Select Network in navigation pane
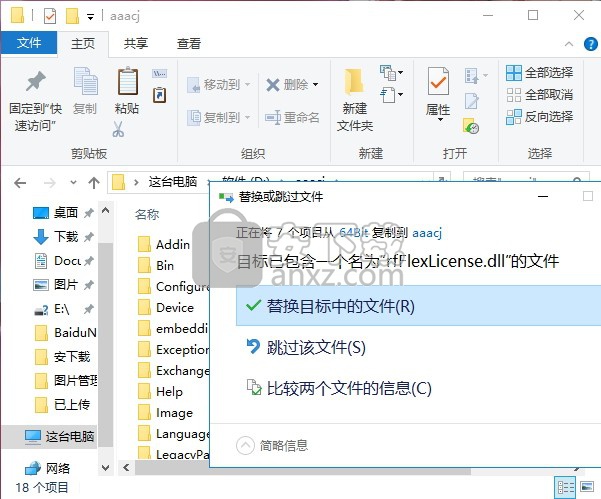 tap(48, 468)
